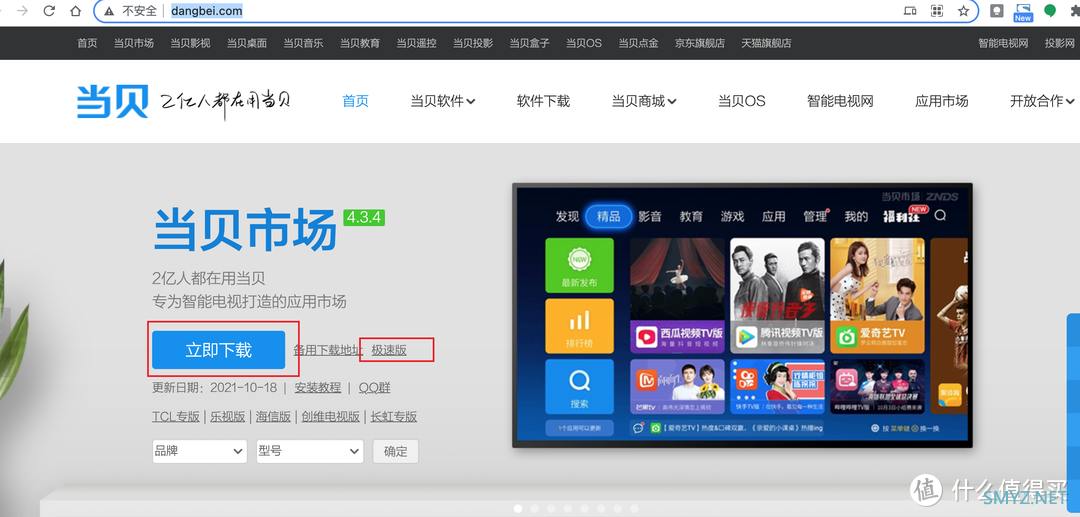Click 首页 in the dark top bar
The image size is (1080, 517).
87,43
